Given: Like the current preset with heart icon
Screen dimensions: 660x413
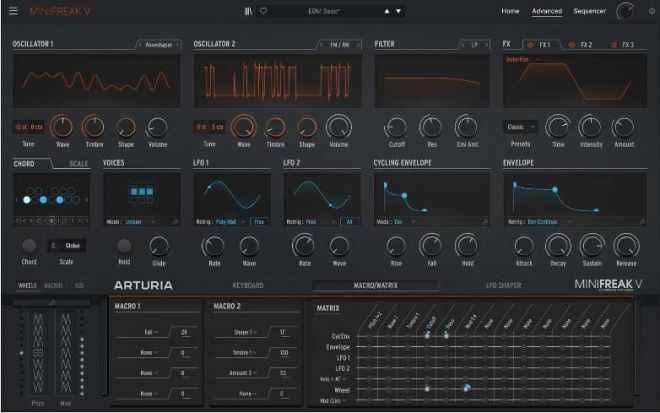Looking at the screenshot, I should 263,11.
